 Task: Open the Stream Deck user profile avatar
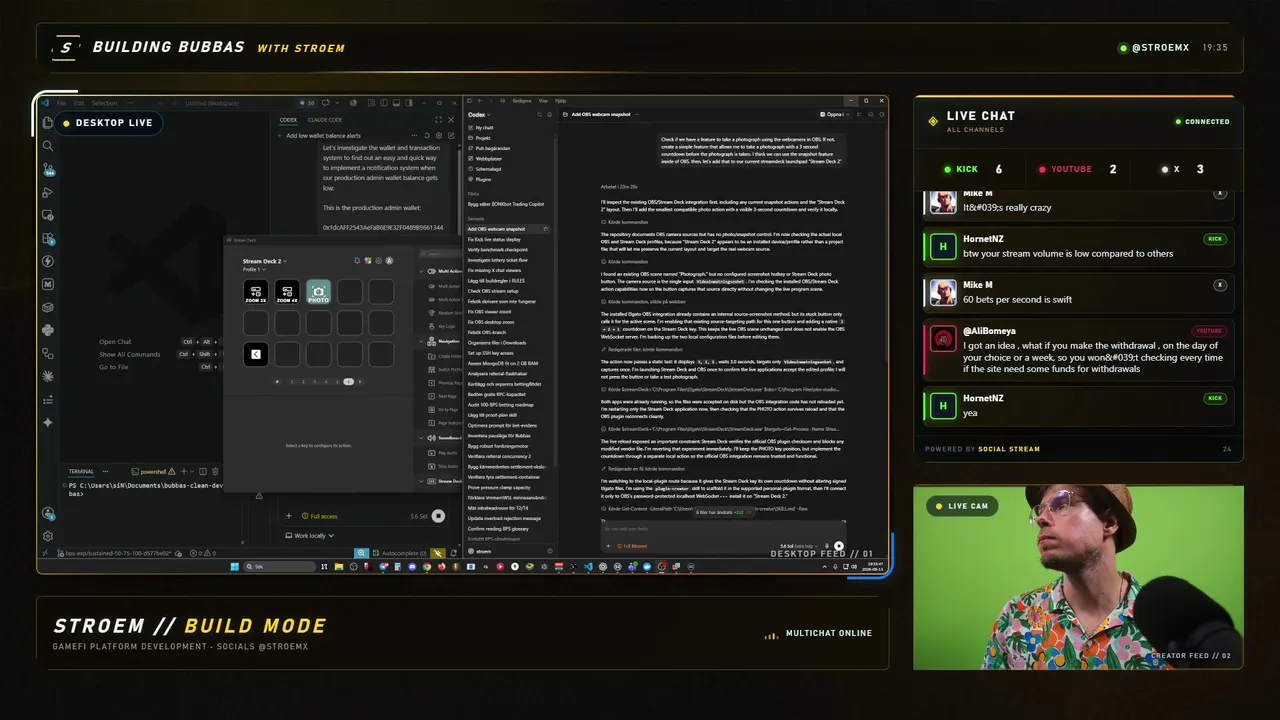(x=390, y=261)
